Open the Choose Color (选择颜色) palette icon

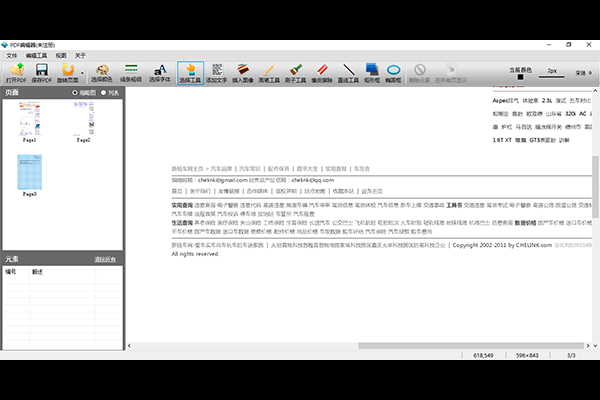click(102, 73)
